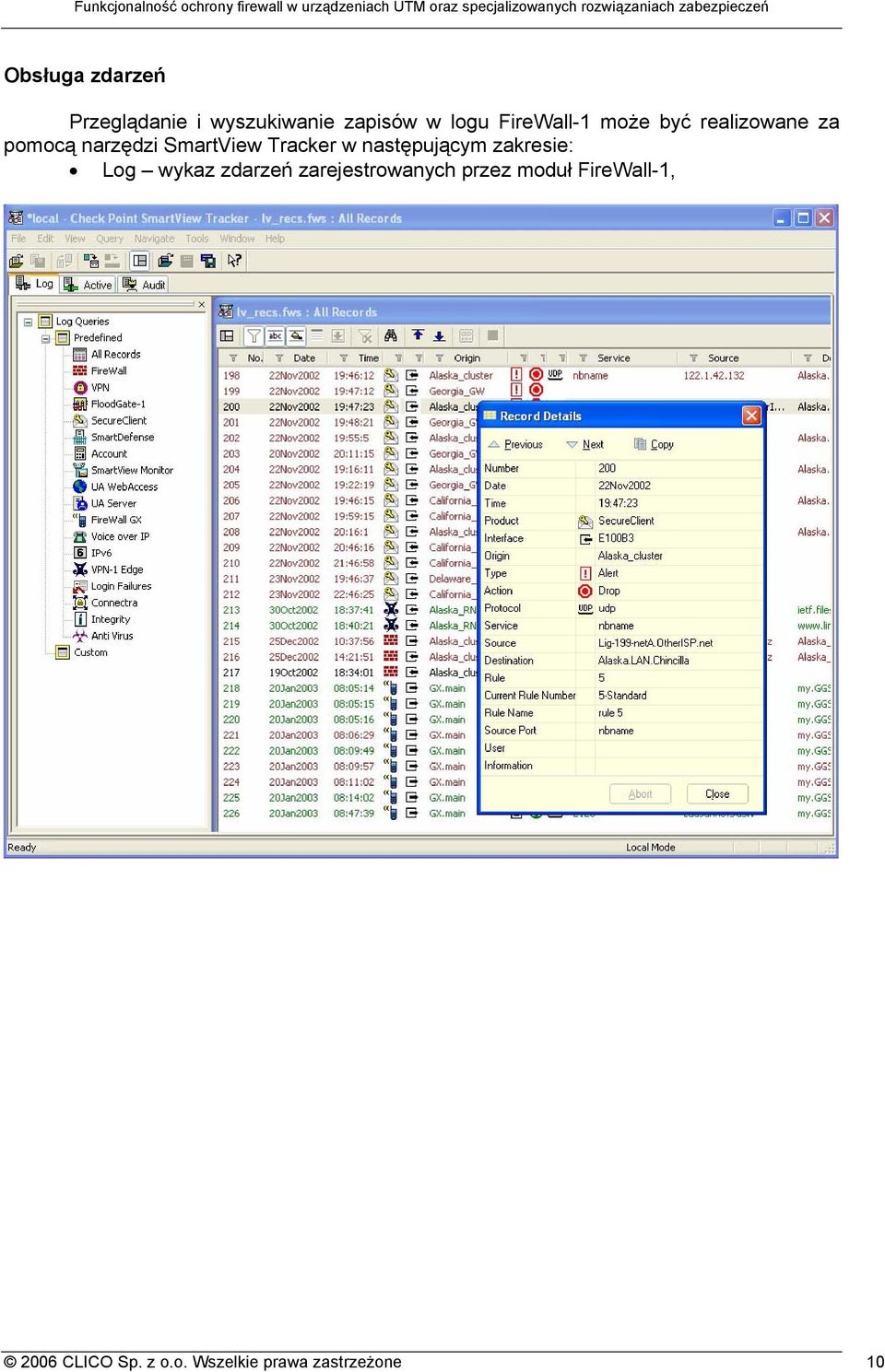
Task: Switch to the Log tab
Action: click(35, 284)
